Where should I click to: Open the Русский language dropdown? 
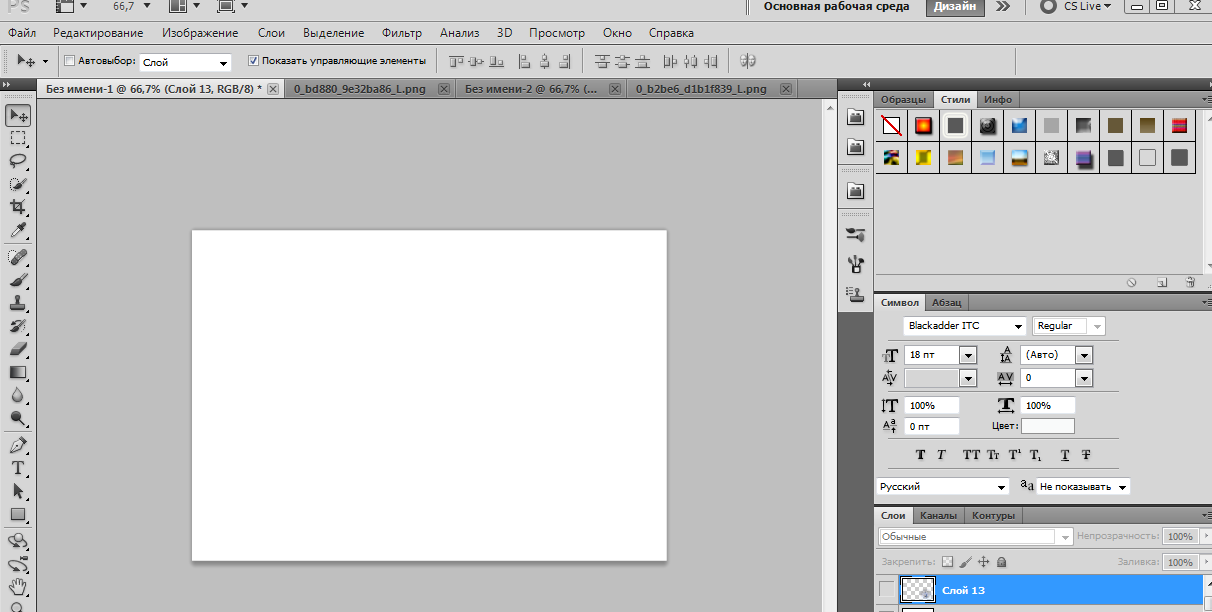(1002, 487)
